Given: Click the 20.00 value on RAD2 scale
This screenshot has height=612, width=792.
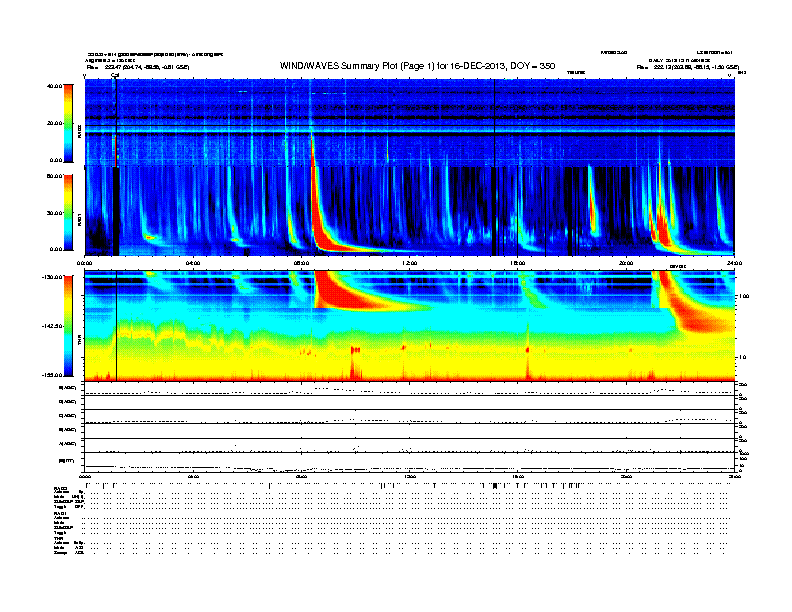Looking at the screenshot, I should (x=55, y=123).
